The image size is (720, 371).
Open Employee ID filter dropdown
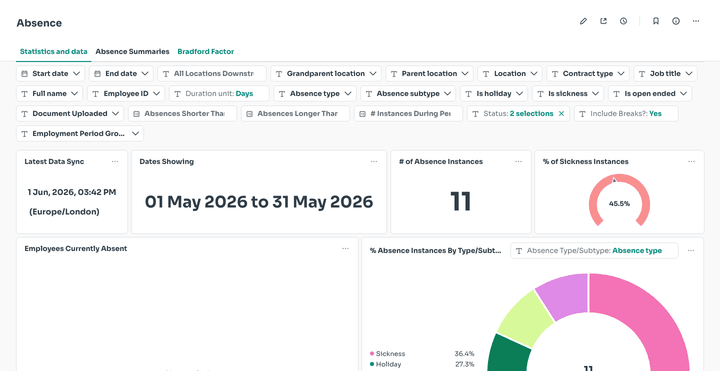(x=126, y=94)
